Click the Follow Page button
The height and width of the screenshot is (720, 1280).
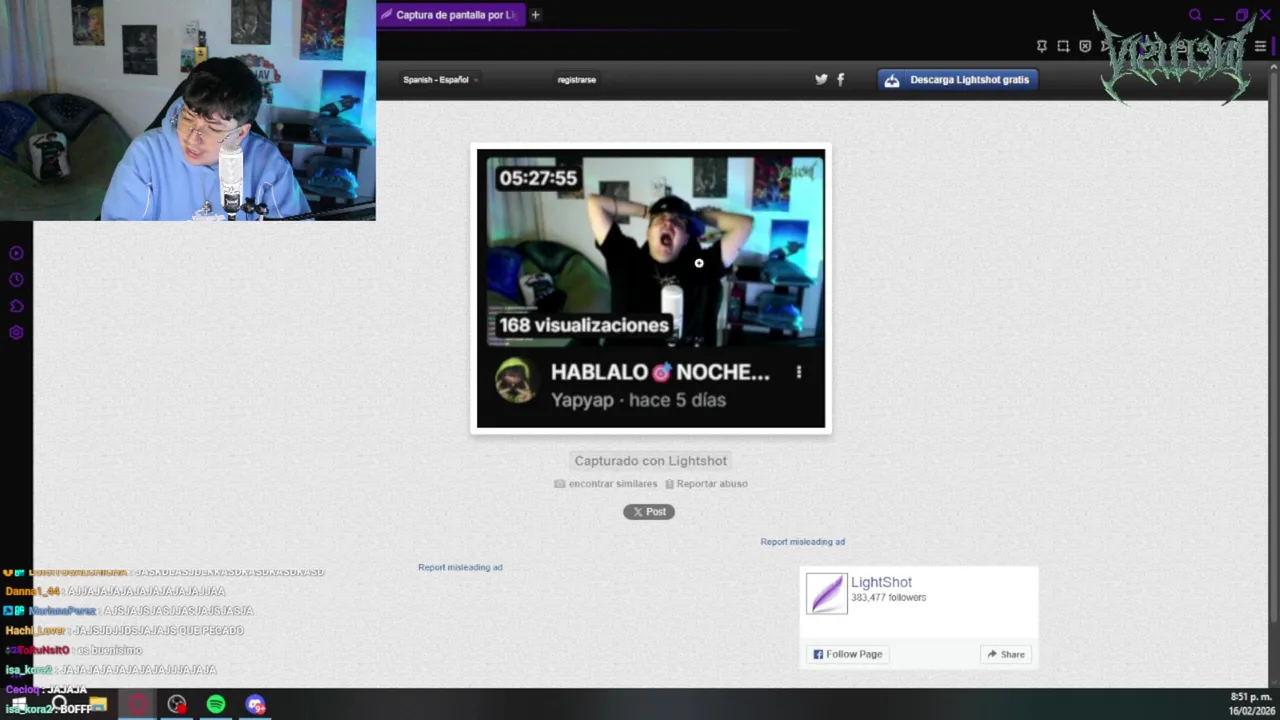[848, 654]
